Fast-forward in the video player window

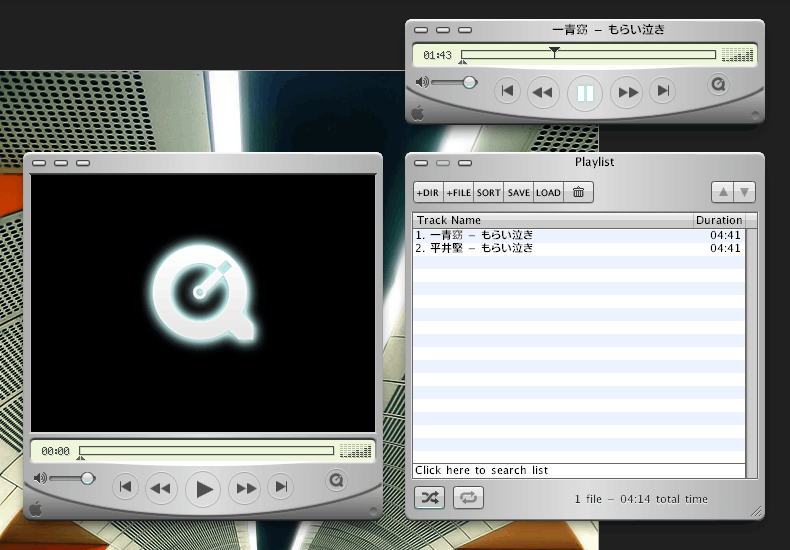click(x=245, y=489)
